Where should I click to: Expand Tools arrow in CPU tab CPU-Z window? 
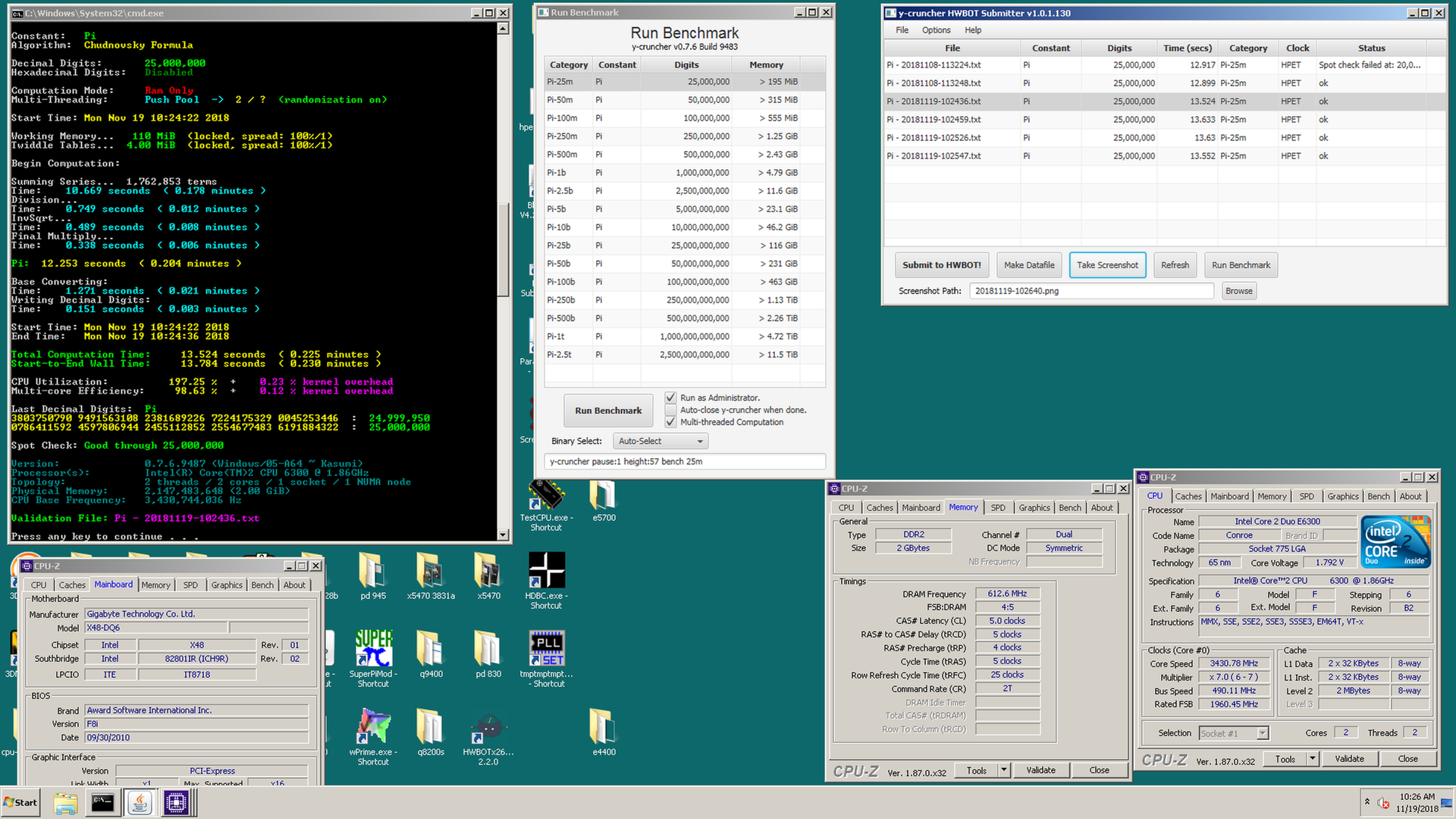click(1312, 759)
